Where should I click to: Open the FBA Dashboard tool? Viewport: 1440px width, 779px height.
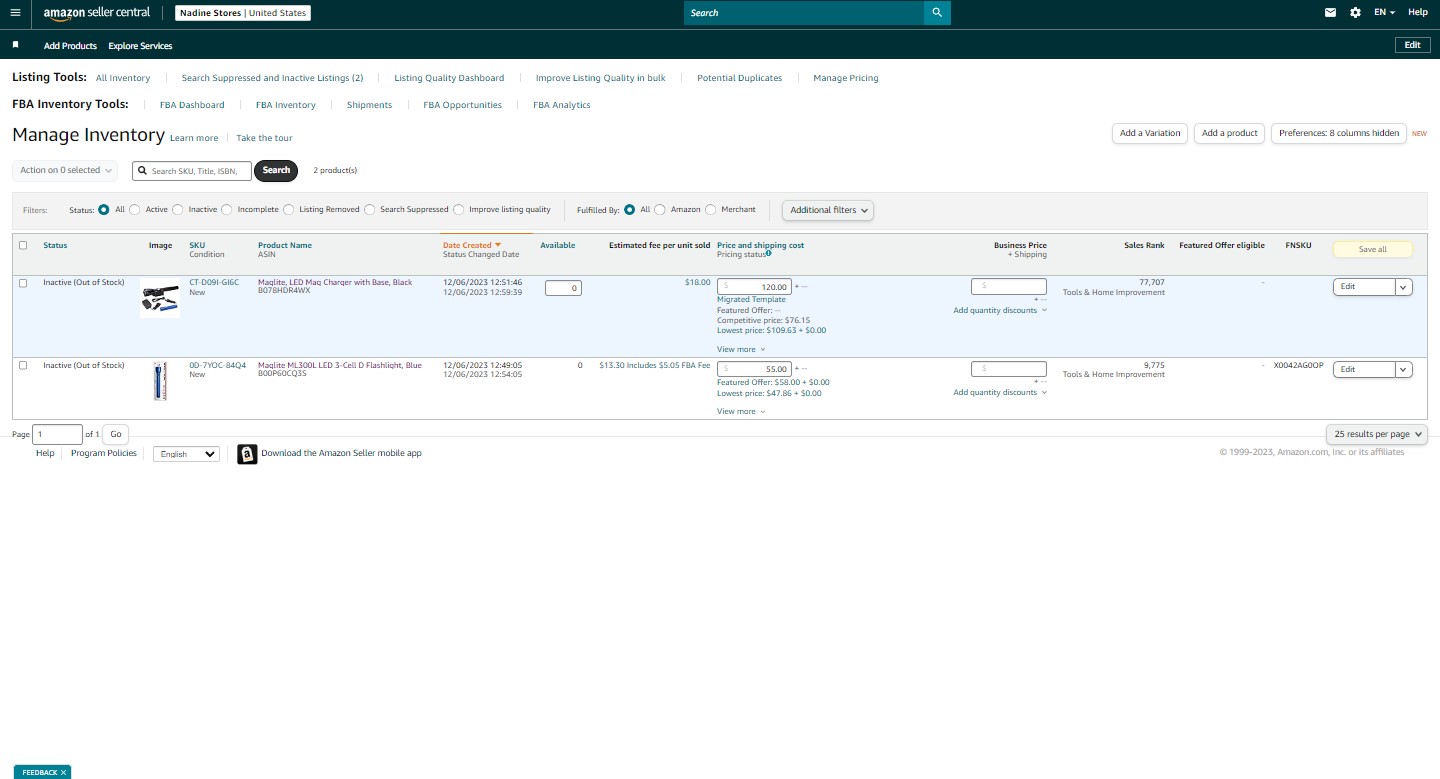[x=192, y=105]
